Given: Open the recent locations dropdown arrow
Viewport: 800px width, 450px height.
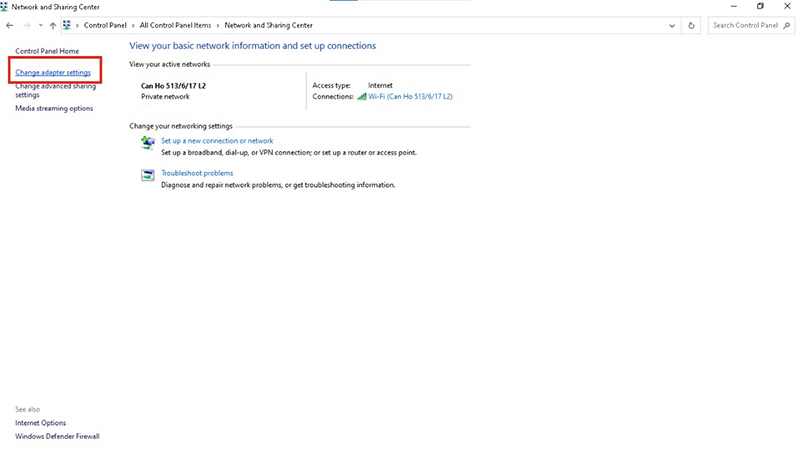Looking at the screenshot, I should tap(40, 25).
